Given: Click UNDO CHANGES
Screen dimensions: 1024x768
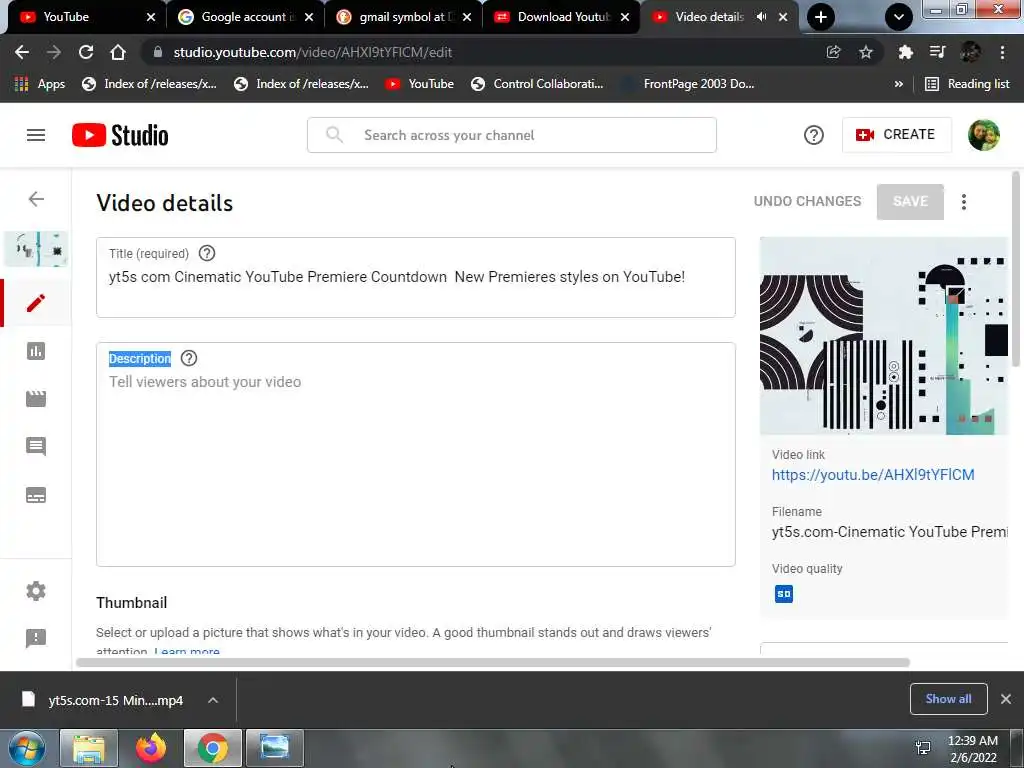Looking at the screenshot, I should 807,201.
